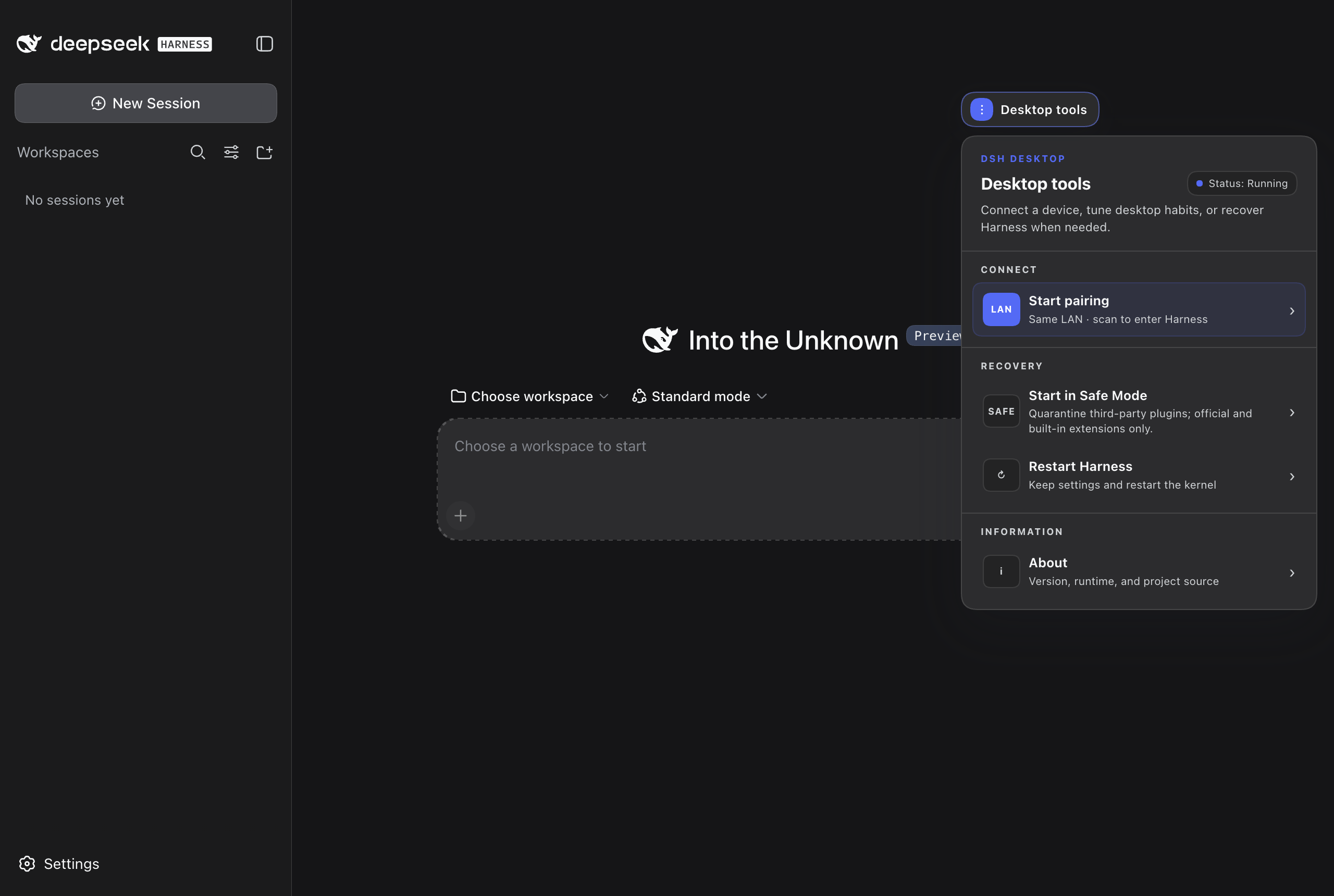This screenshot has height=896, width=1334.
Task: Expand the About chevron arrow
Action: click(1292, 573)
